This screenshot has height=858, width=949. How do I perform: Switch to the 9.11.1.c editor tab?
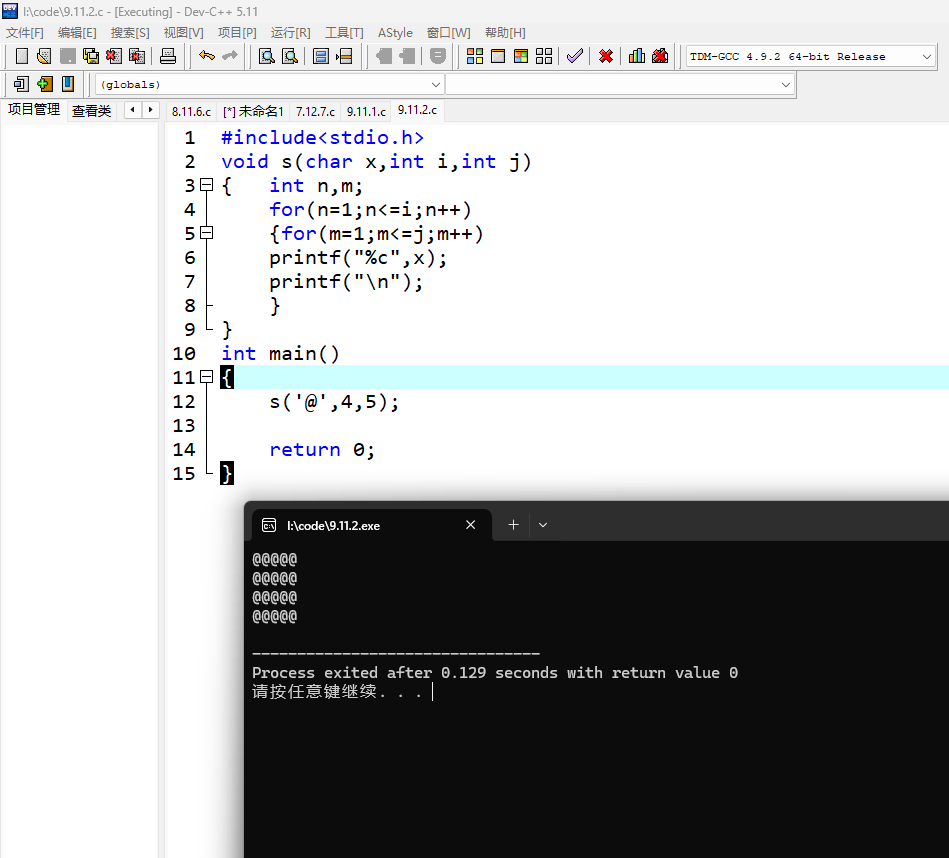[x=366, y=111]
